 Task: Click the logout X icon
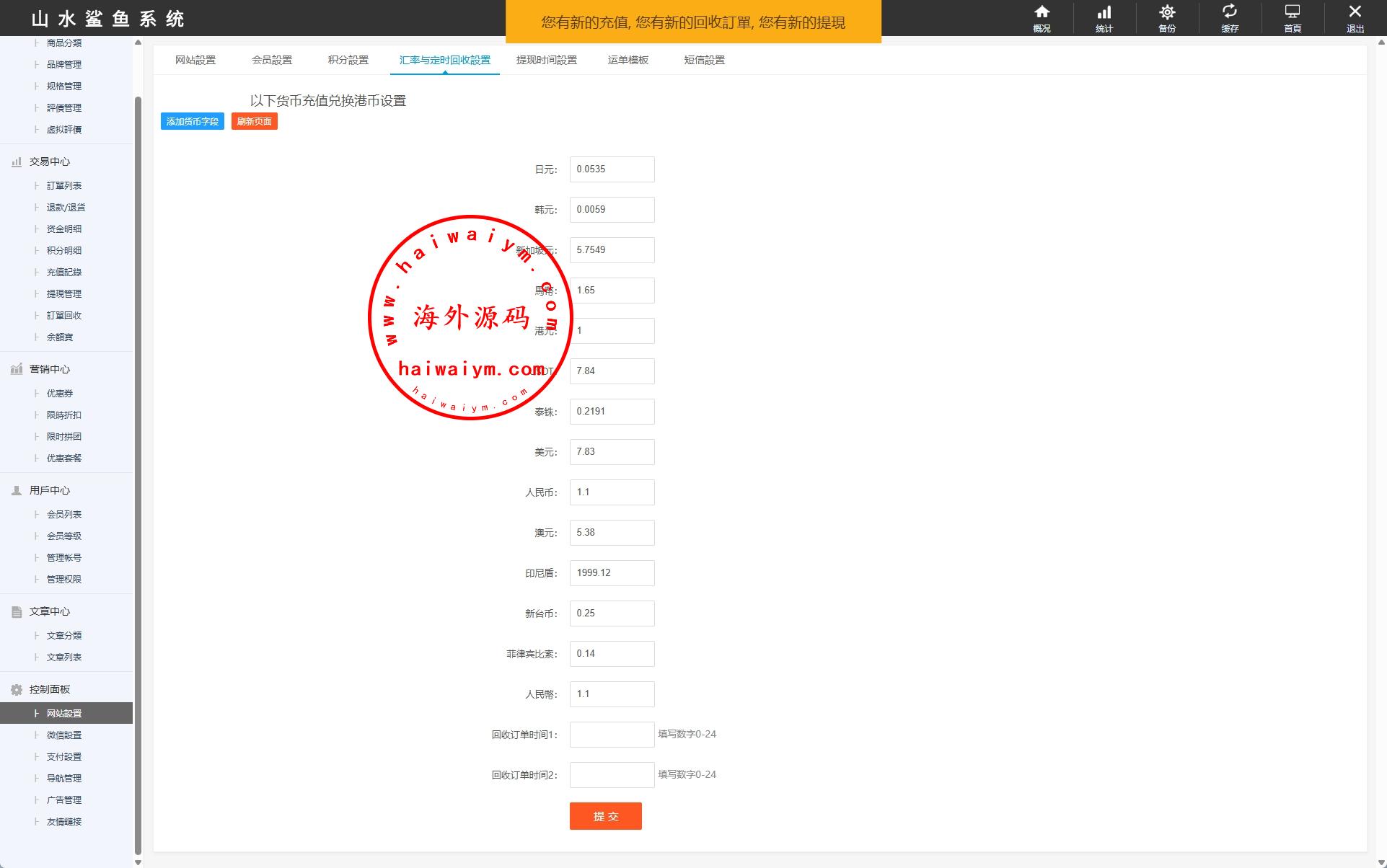[x=1355, y=12]
